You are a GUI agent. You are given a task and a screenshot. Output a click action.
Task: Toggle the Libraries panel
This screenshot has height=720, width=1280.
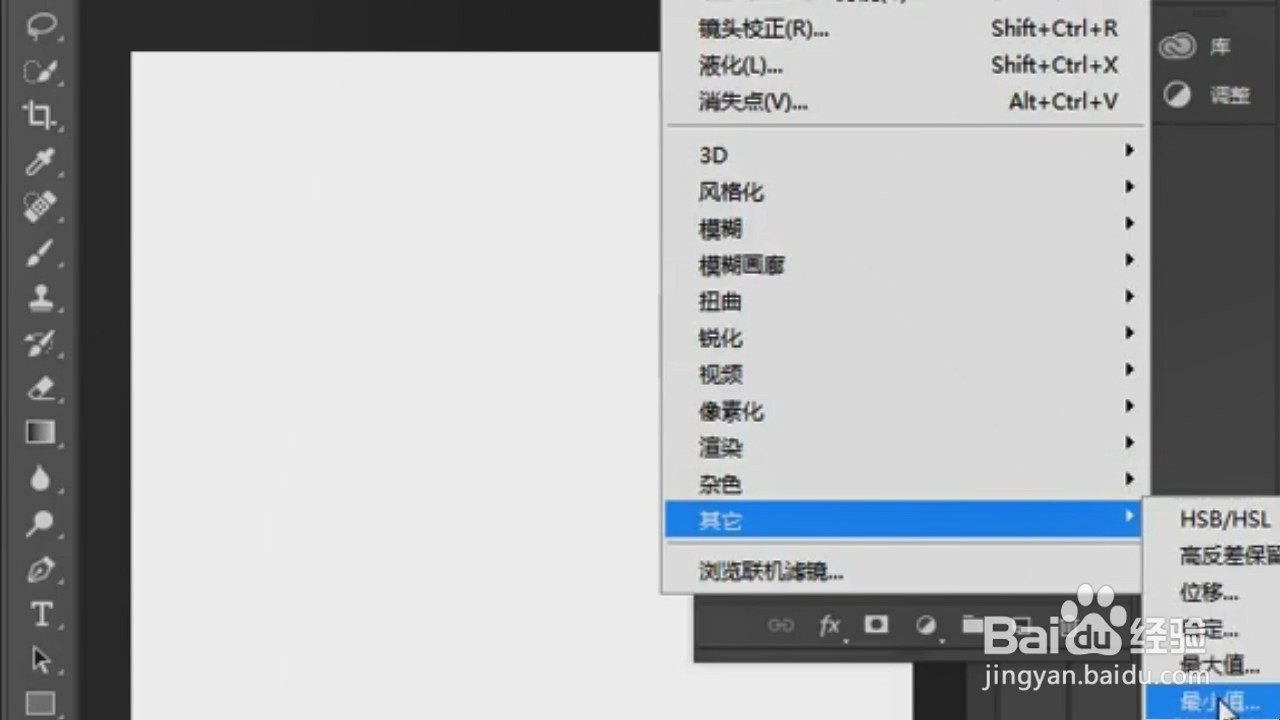click(1178, 46)
